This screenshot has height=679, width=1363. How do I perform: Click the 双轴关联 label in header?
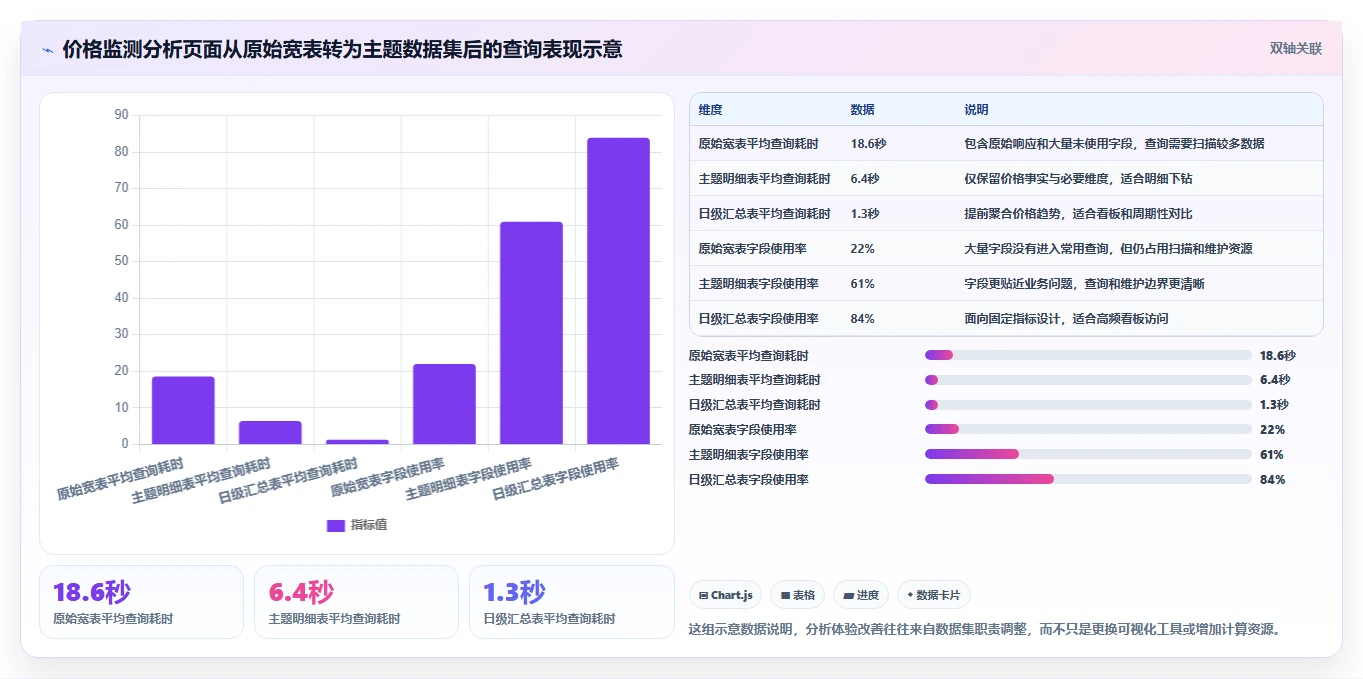(x=1296, y=48)
